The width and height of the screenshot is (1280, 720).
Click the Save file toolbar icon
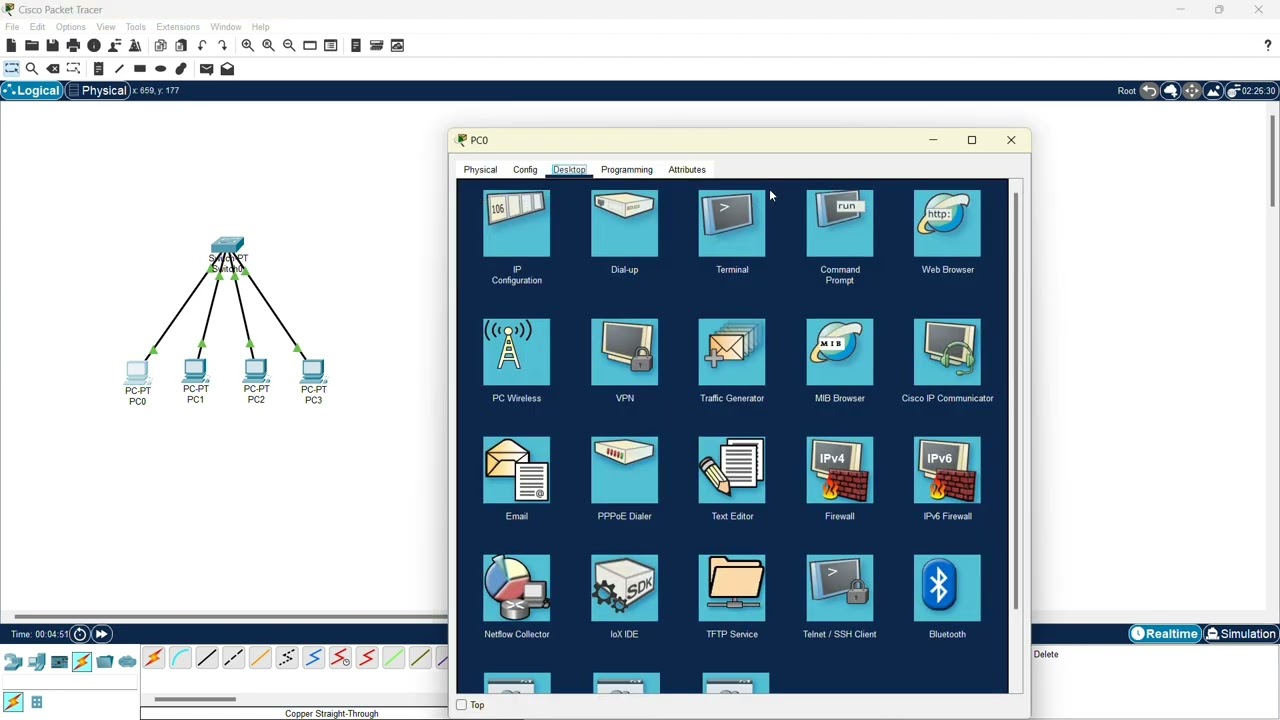pyautogui.click(x=52, y=45)
